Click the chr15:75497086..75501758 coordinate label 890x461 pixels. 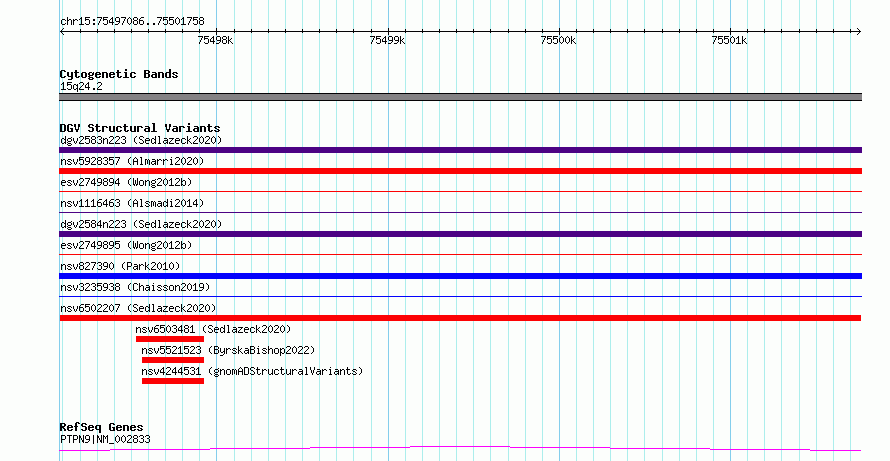[132, 22]
